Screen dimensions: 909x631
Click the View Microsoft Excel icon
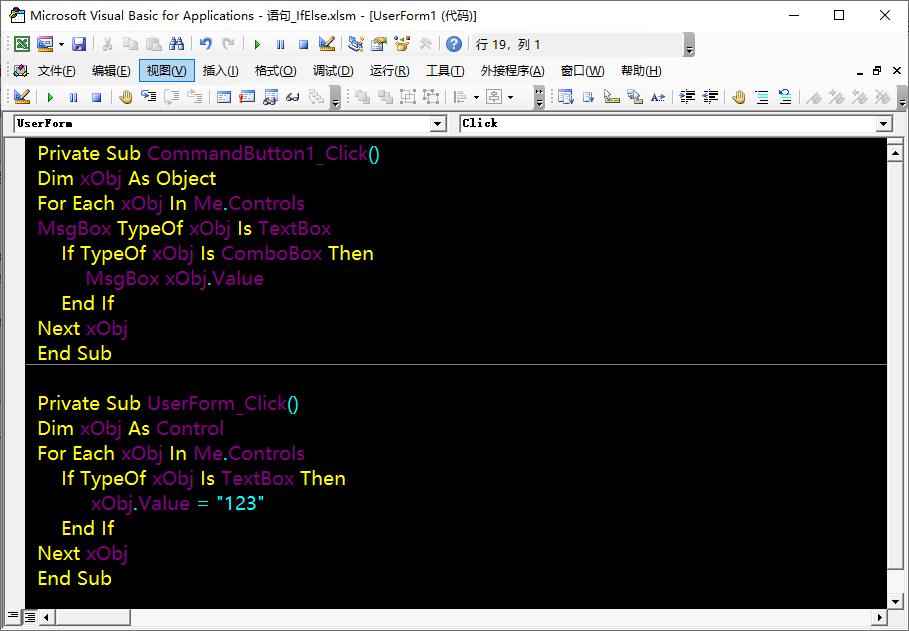(21, 44)
